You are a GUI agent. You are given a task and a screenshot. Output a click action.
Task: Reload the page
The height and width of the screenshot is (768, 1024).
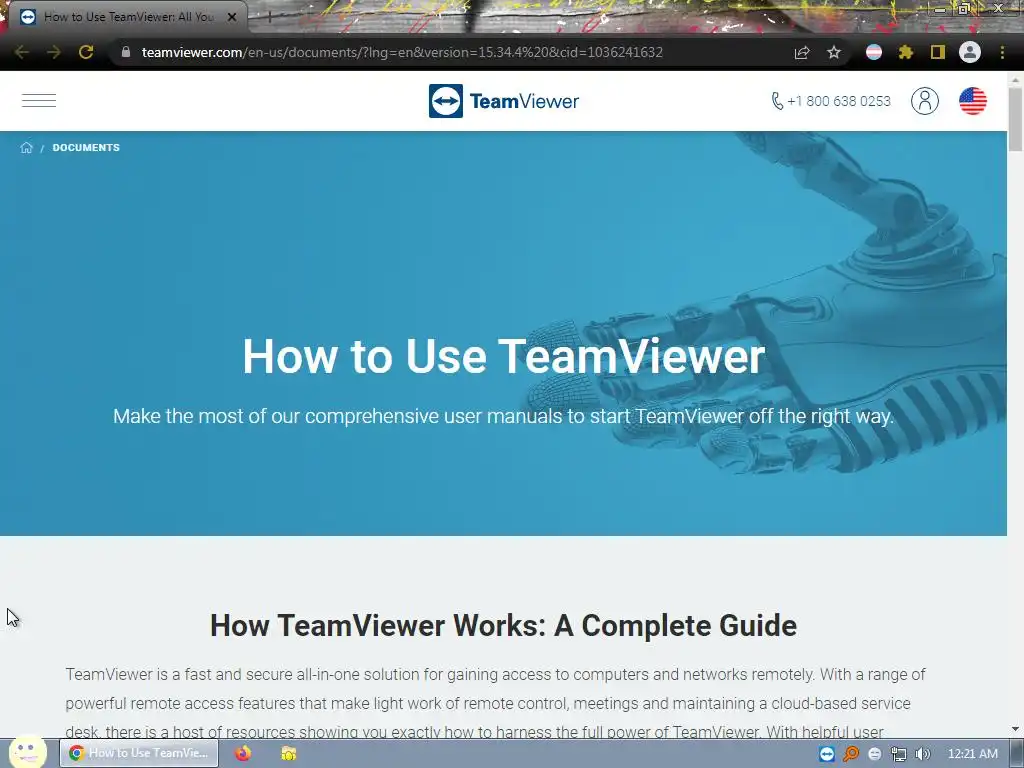point(86,52)
